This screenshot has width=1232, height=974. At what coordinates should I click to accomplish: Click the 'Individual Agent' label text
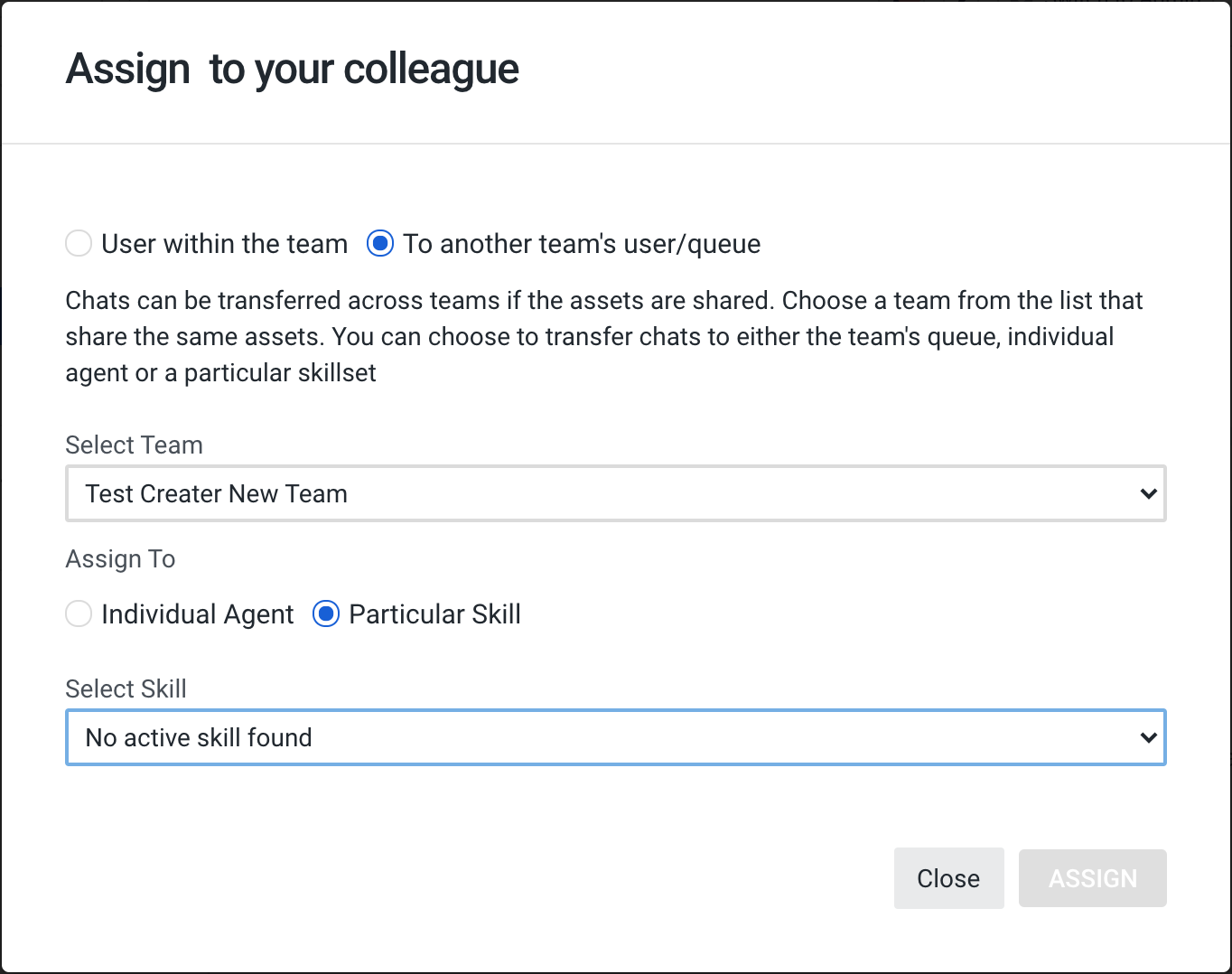pos(198,614)
